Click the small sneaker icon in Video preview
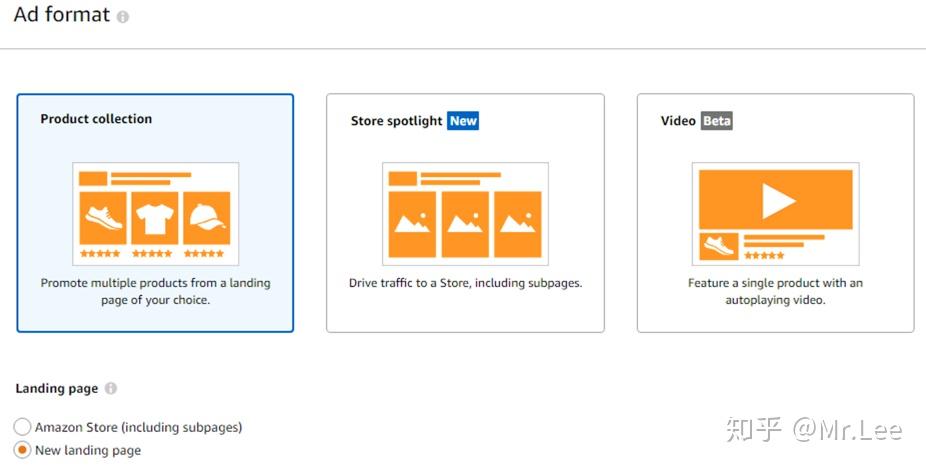Image resolution: width=926 pixels, height=468 pixels. pyautogui.click(x=719, y=246)
